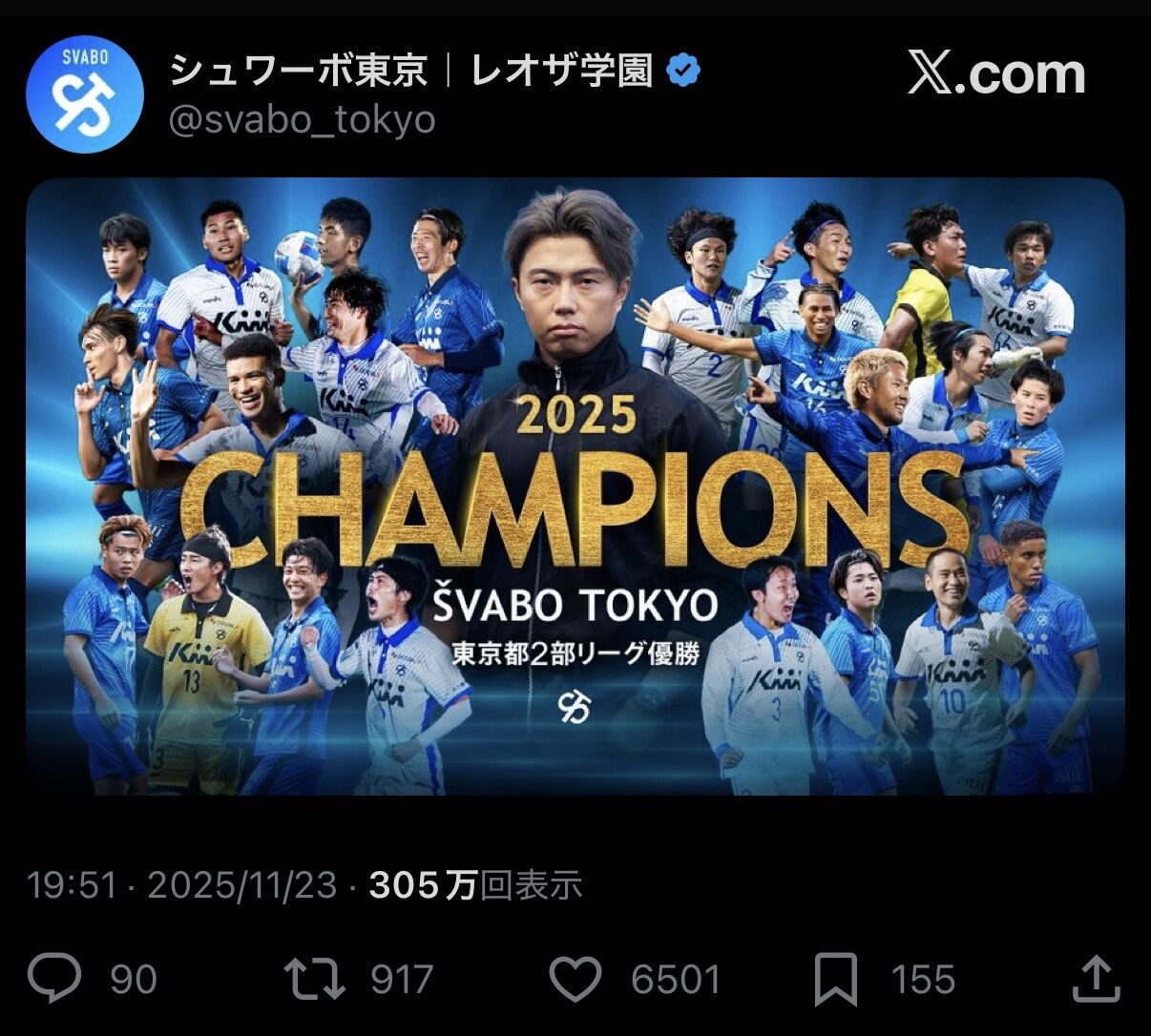The width and height of the screenshot is (1151, 1036).
Task: Click the 東京都2部リーグ優勝 caption in image
Action: click(x=575, y=654)
